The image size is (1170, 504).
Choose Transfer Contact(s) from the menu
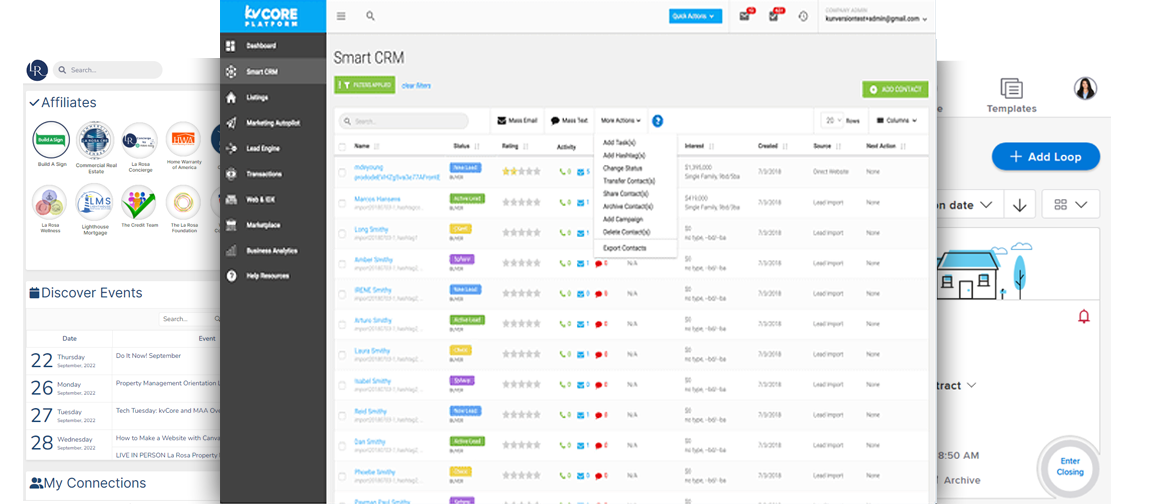pyautogui.click(x=628, y=181)
